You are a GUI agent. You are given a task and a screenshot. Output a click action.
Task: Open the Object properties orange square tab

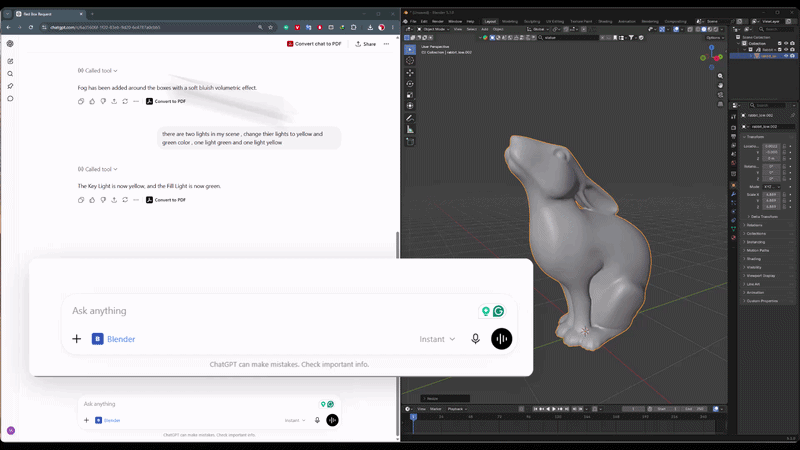733,185
